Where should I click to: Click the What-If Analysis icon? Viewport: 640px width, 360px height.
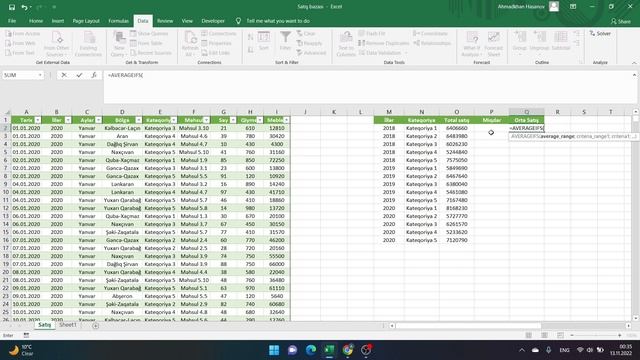[x=472, y=38]
